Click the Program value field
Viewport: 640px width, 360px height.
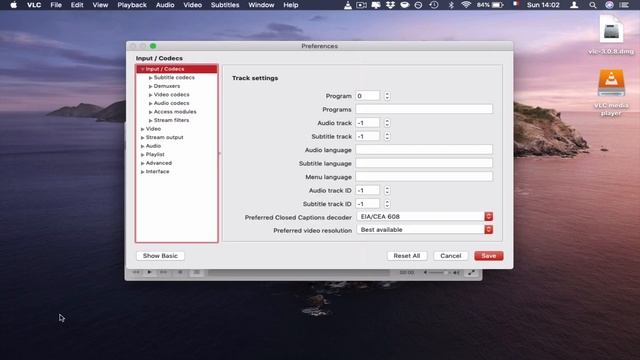pyautogui.click(x=368, y=96)
